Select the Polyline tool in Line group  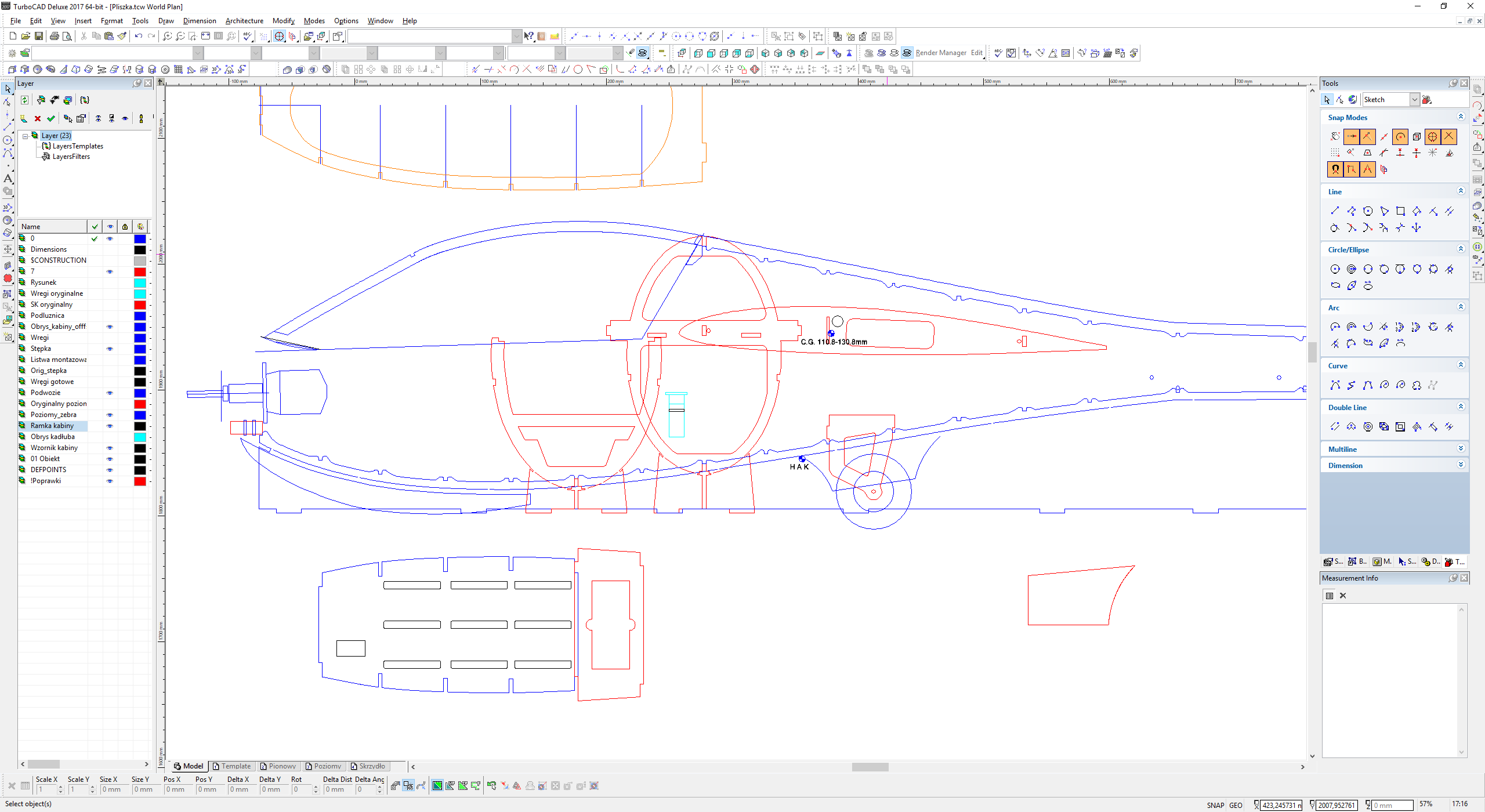coord(1352,211)
